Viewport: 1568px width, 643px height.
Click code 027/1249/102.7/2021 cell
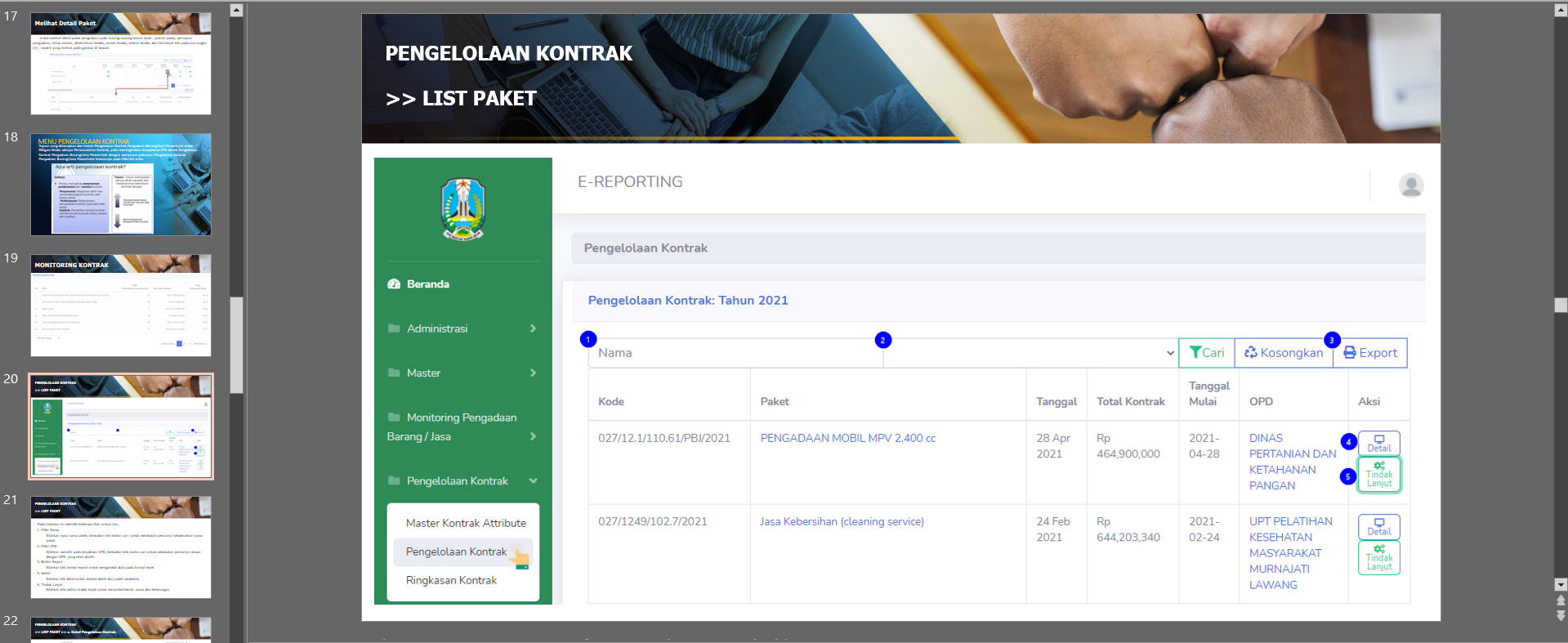click(x=653, y=521)
